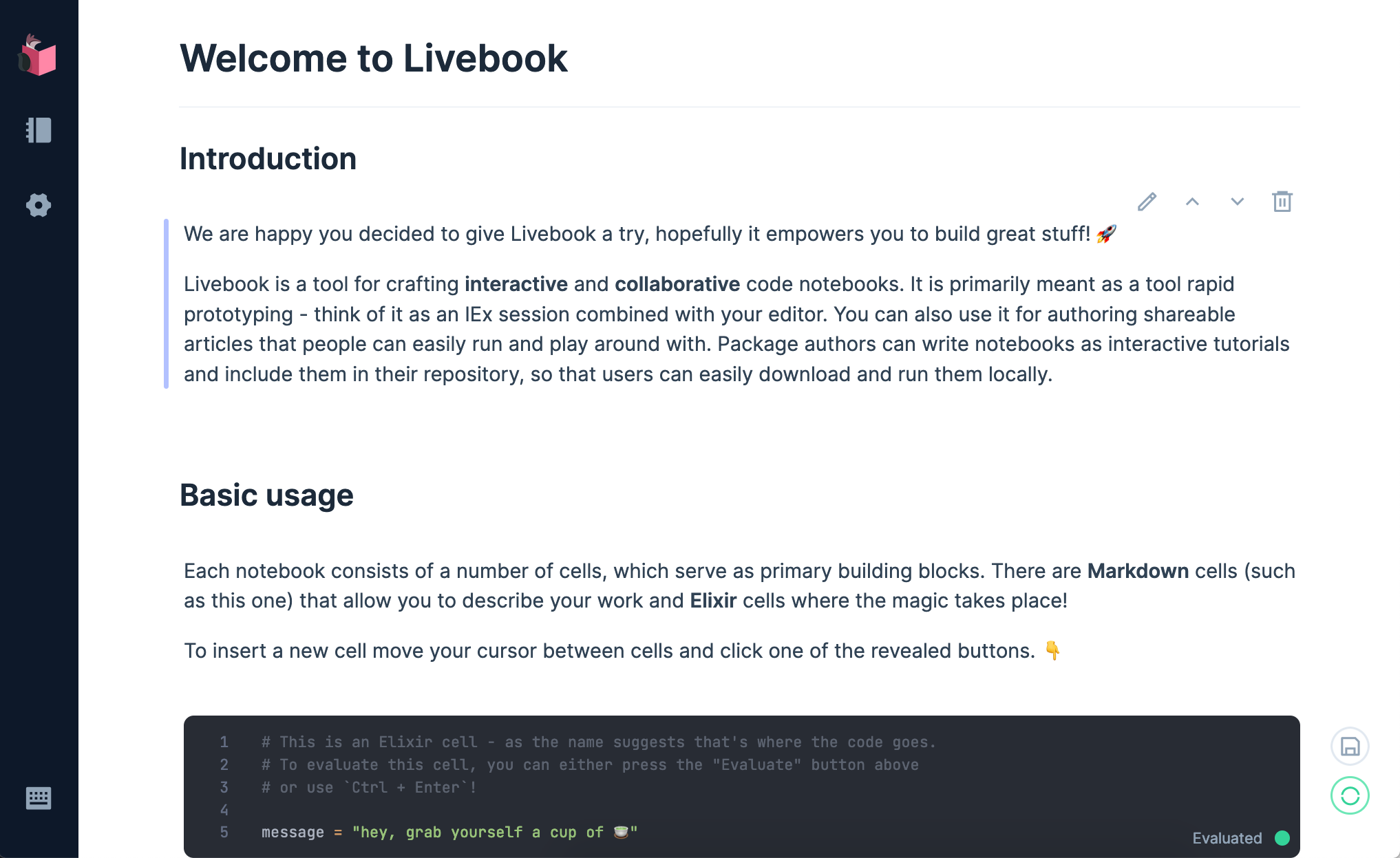Open the Livebook home logo
1400x858 pixels.
(x=38, y=55)
